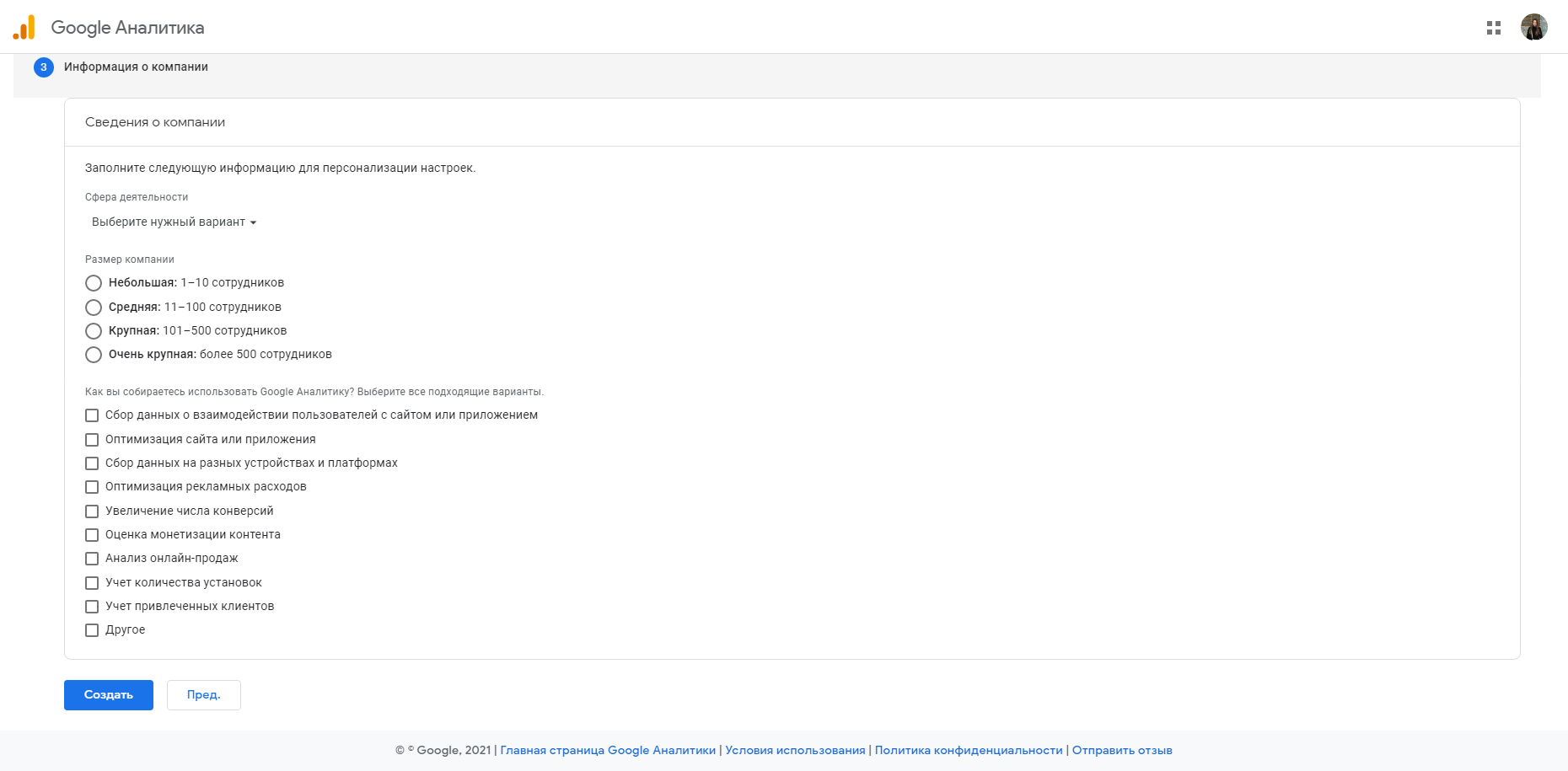1568x771 pixels.
Task: Open Политика конфиденциальности link
Action: coord(969,750)
